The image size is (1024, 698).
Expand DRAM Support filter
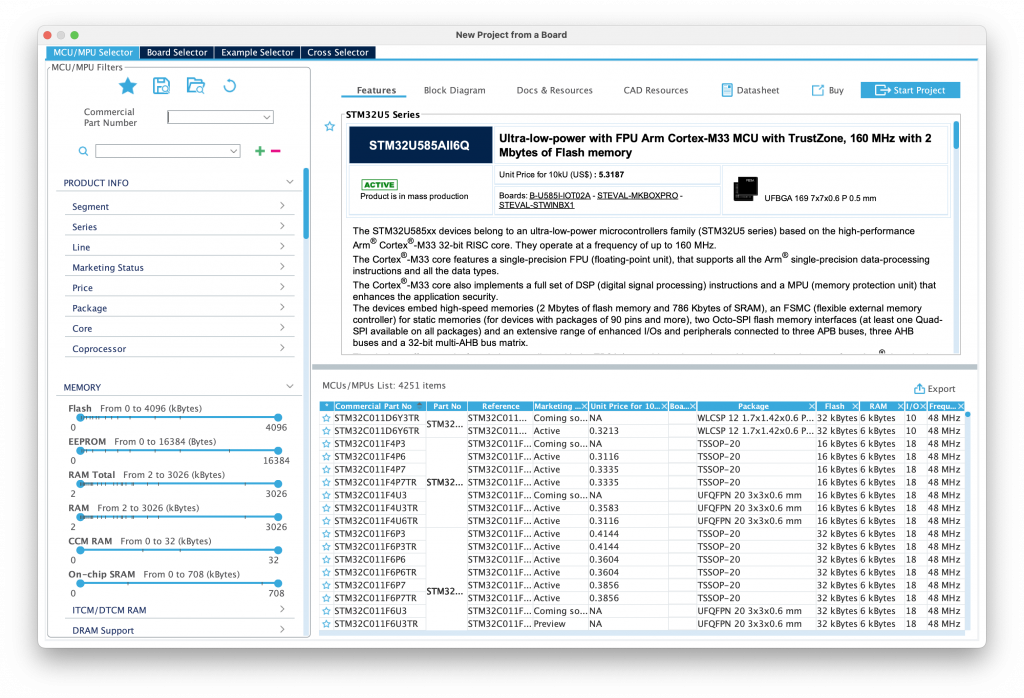pyautogui.click(x=282, y=629)
